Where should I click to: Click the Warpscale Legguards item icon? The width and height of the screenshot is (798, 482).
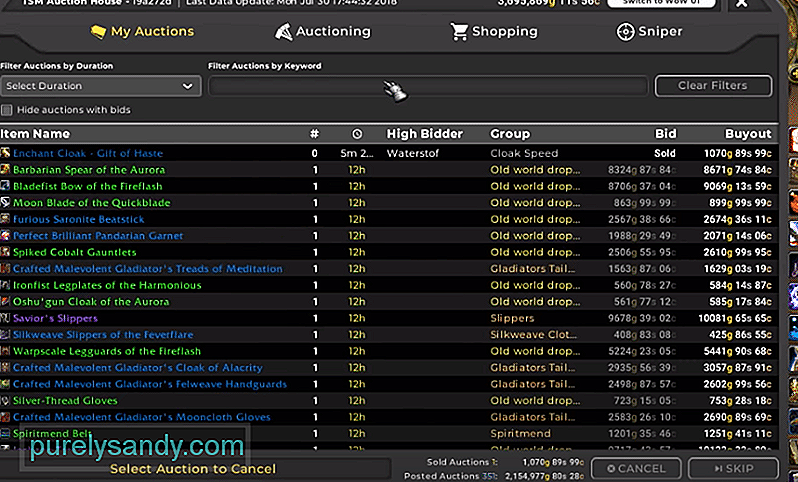[x=5, y=351]
